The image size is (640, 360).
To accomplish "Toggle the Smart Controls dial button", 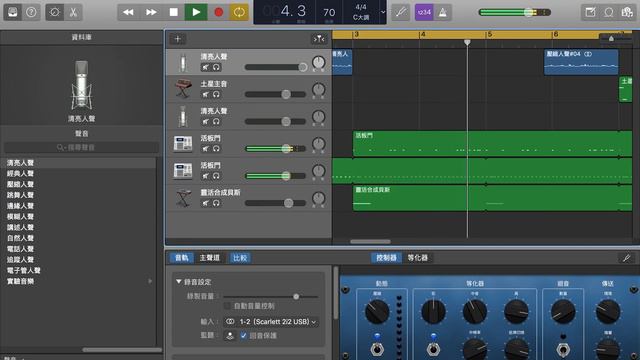I will [x=54, y=12].
